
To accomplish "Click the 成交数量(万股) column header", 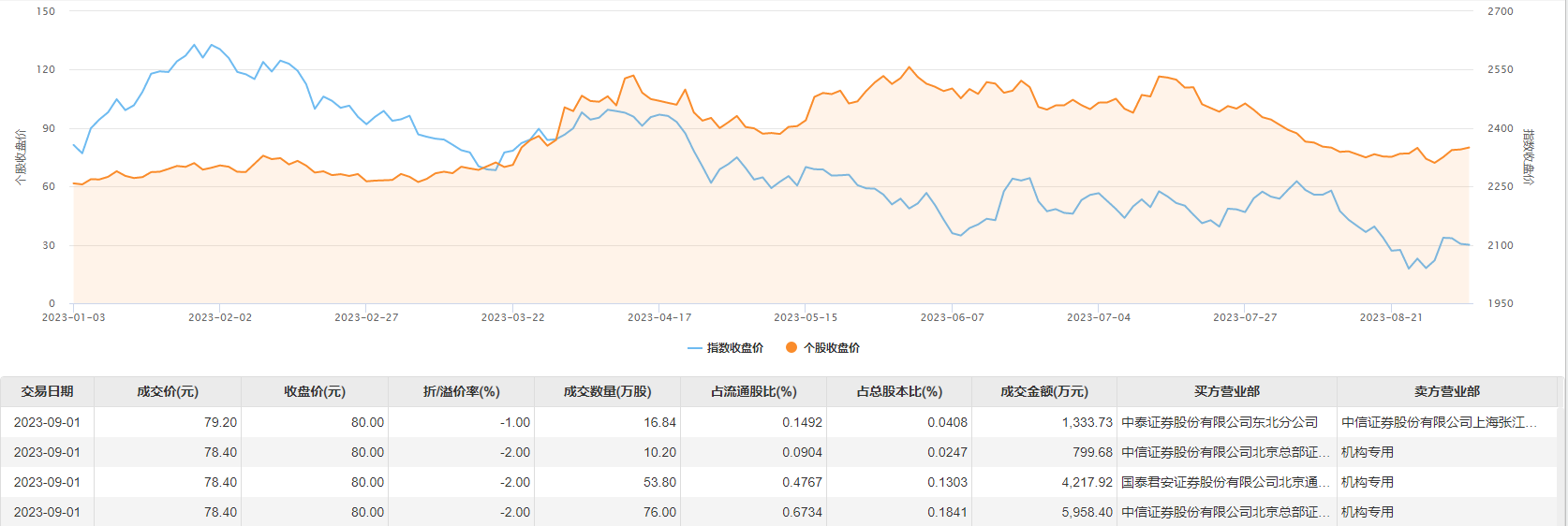I will (x=607, y=392).
